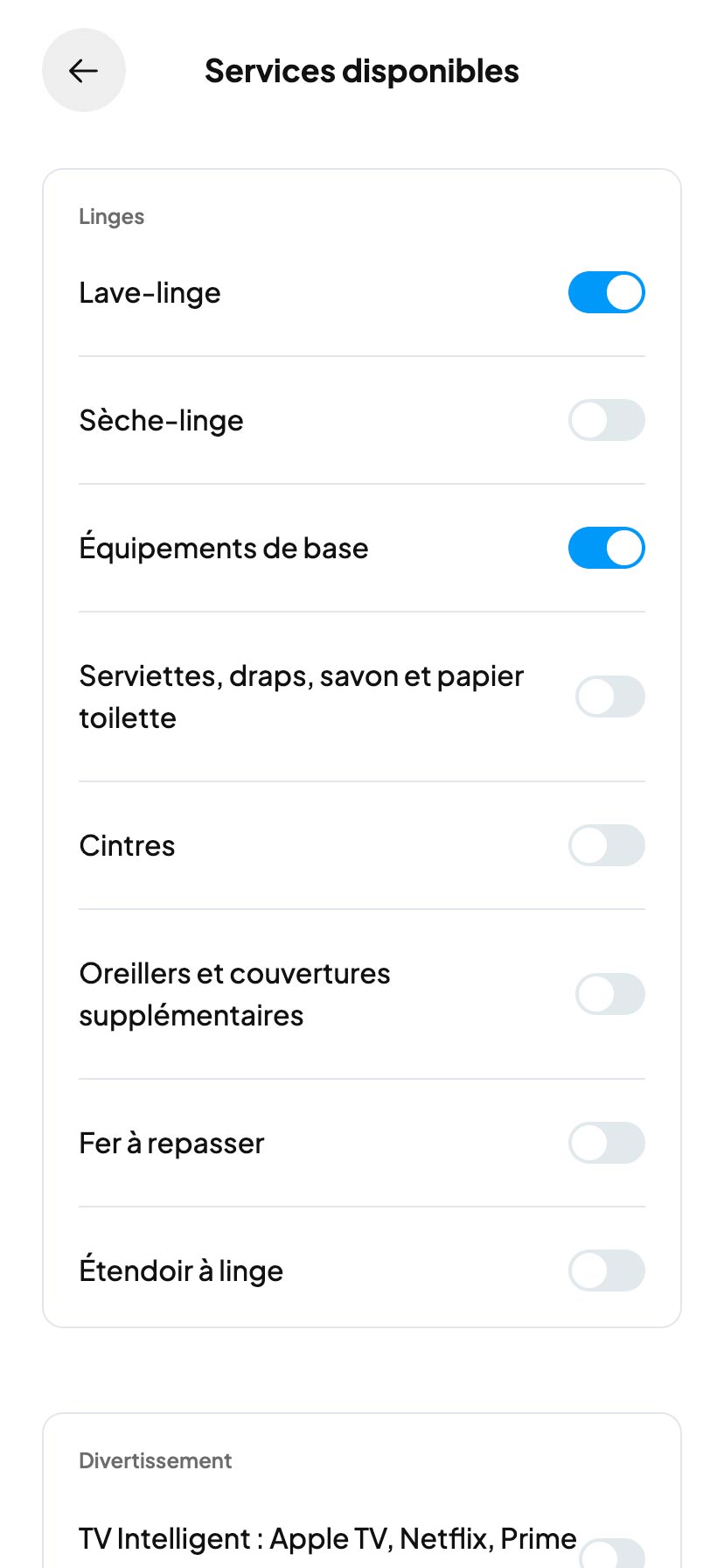Turn on the Étendoir à linge switch

(606, 1270)
